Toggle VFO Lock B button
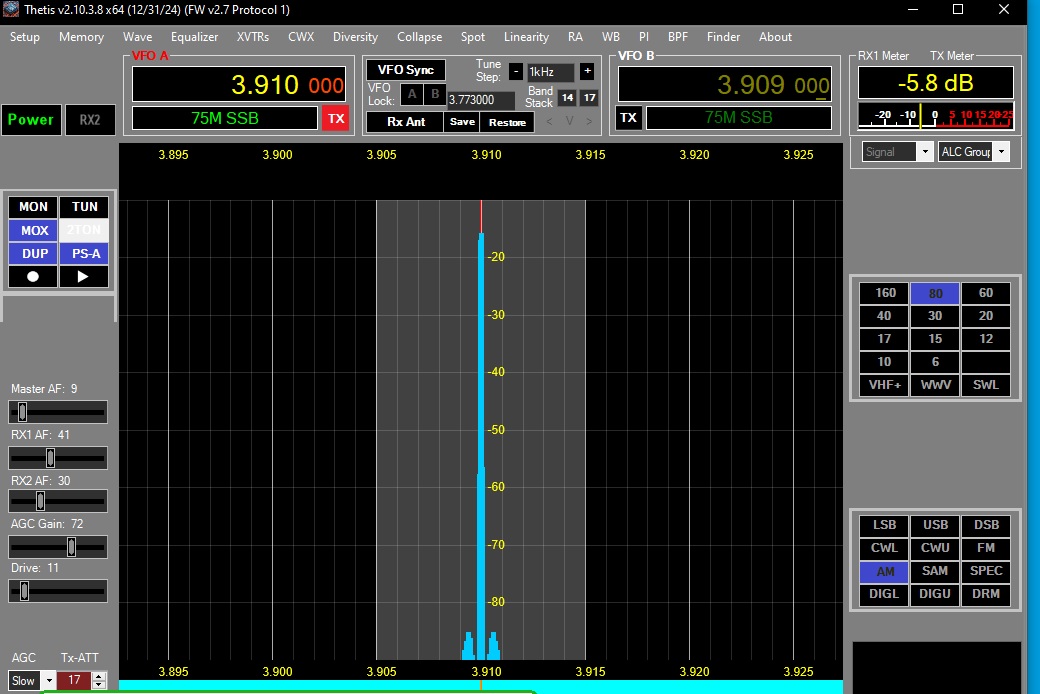This screenshot has height=694, width=1040. click(x=435, y=94)
